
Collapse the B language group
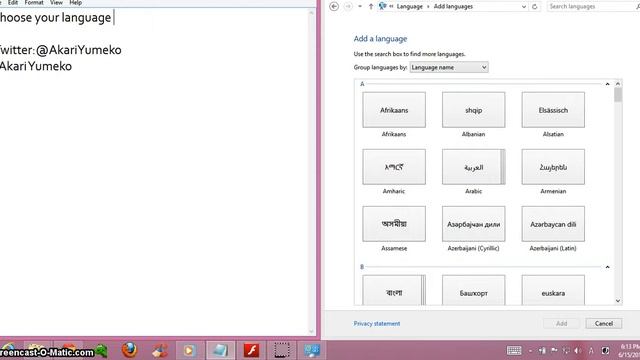click(607, 267)
